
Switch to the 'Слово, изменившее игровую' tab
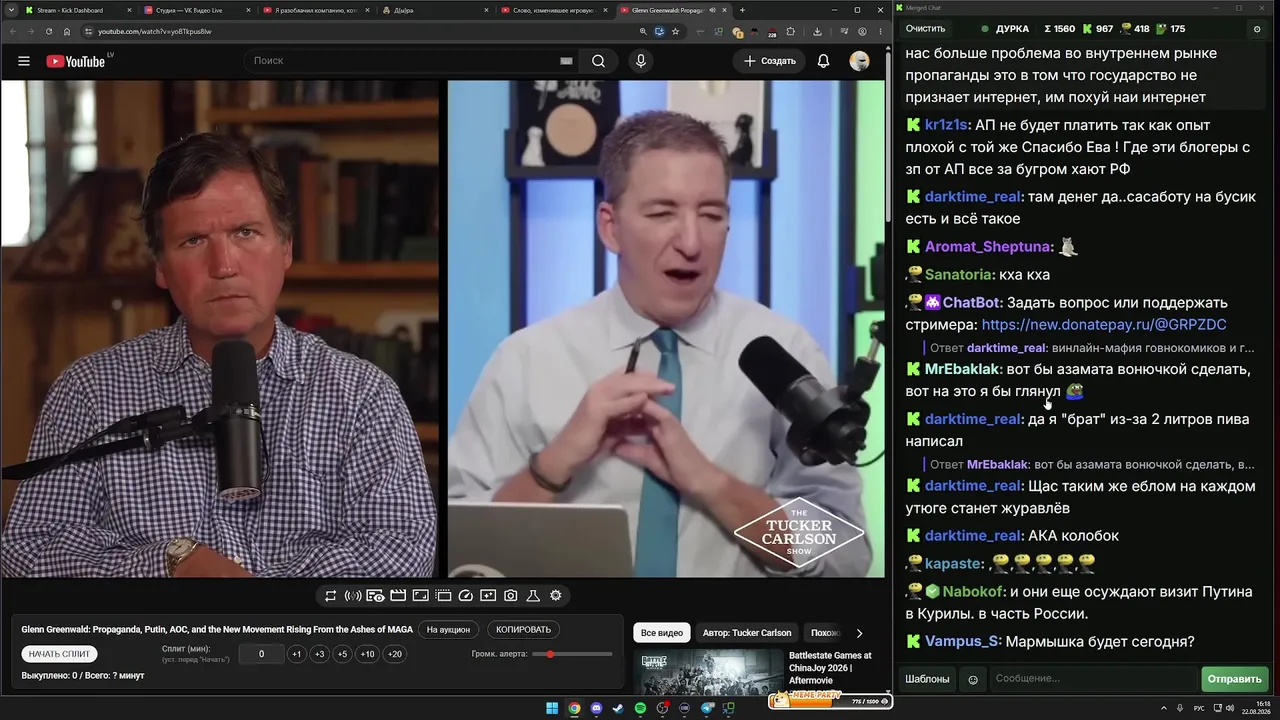(x=554, y=10)
